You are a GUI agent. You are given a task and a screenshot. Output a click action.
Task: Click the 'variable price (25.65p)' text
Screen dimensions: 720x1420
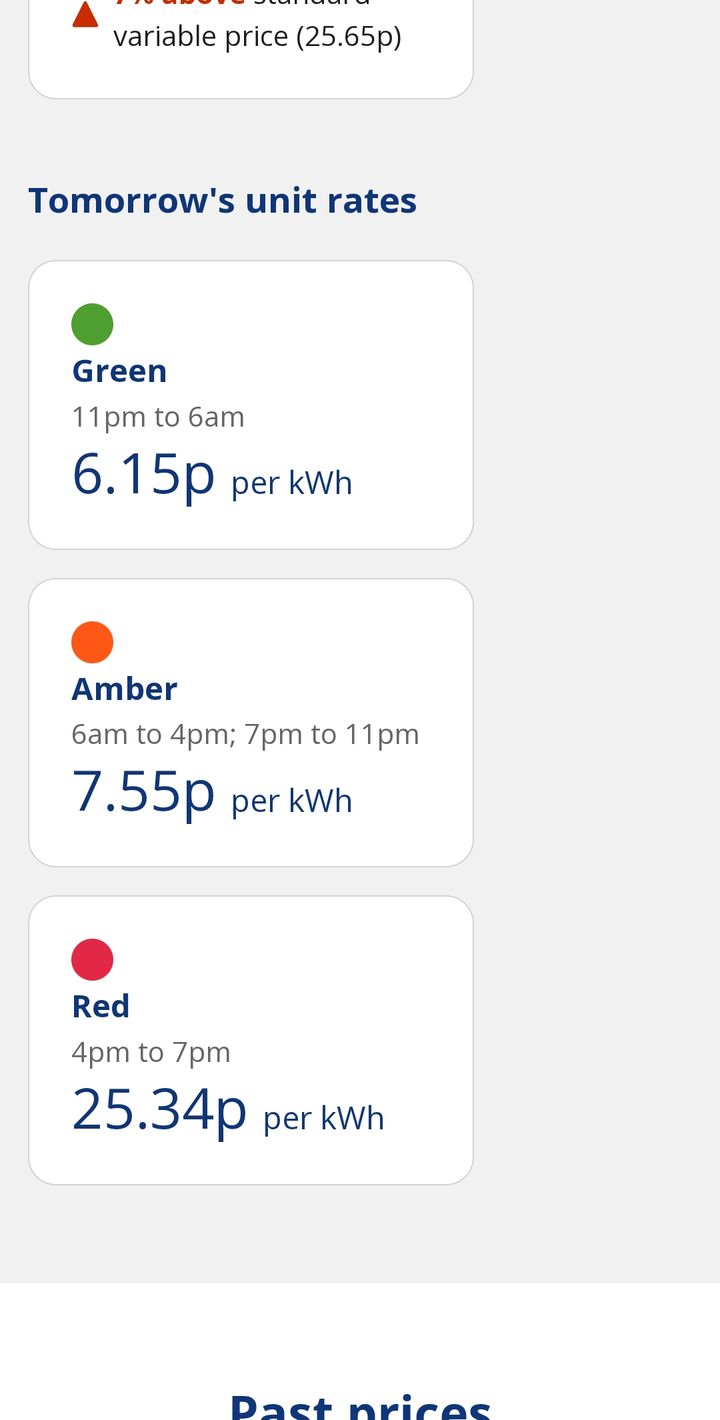click(x=257, y=37)
